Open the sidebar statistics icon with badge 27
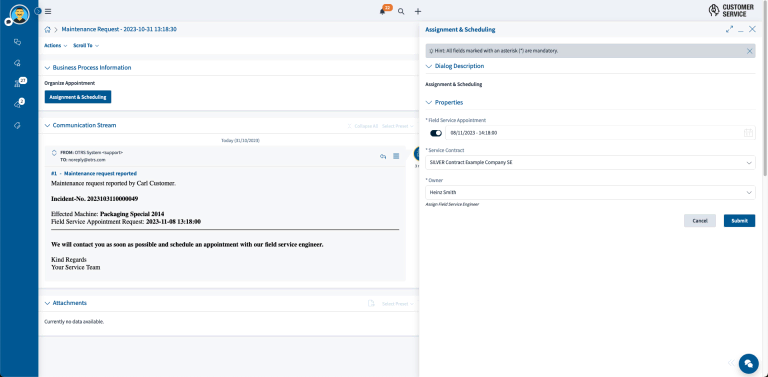The height and width of the screenshot is (377, 768). click(19, 83)
